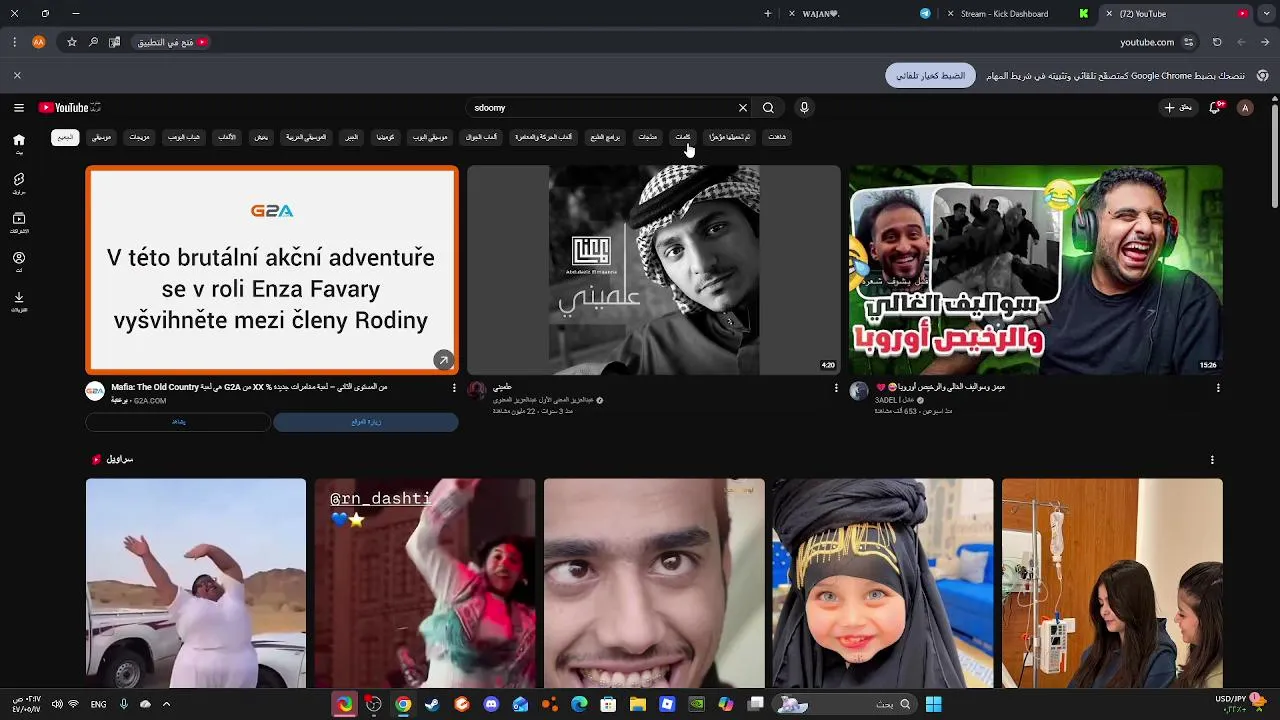Click the address bar youtube.com
This screenshot has width=1280, height=720.
click(x=1147, y=42)
